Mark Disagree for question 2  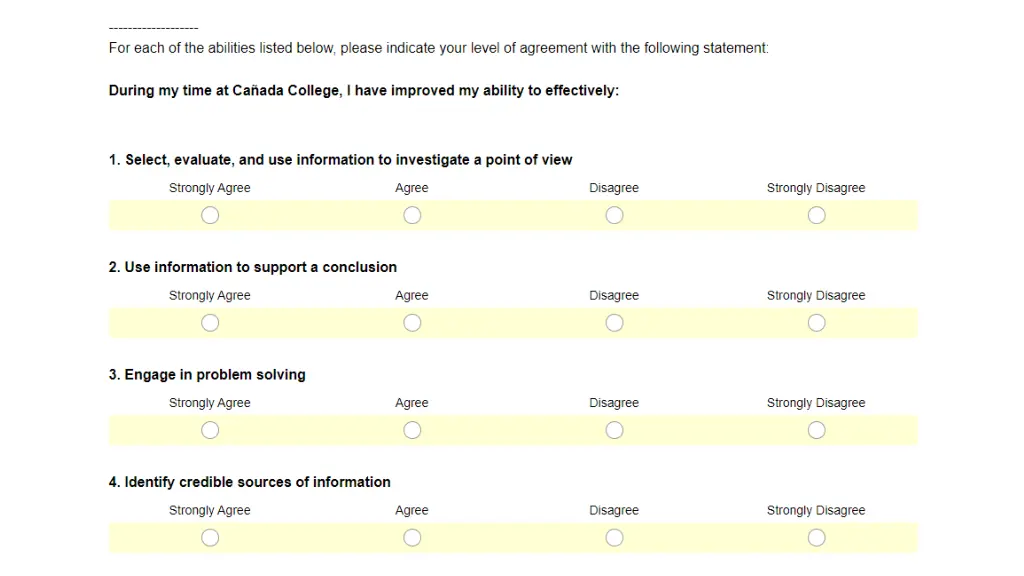[614, 323]
